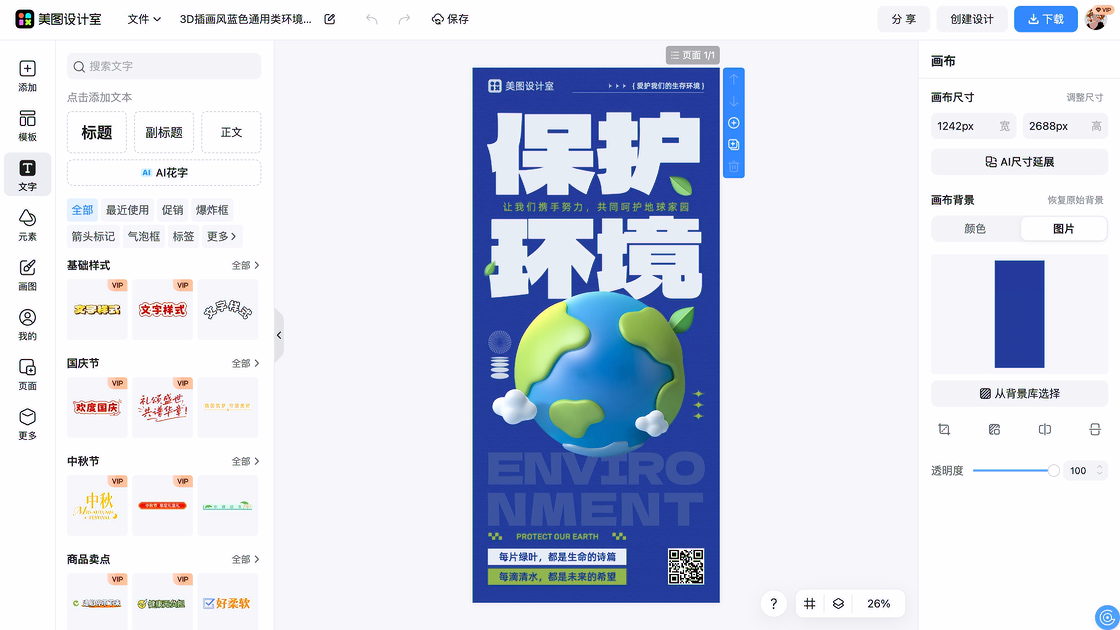Click the rename pencil icon beside file title
The height and width of the screenshot is (630, 1120).
click(x=330, y=19)
